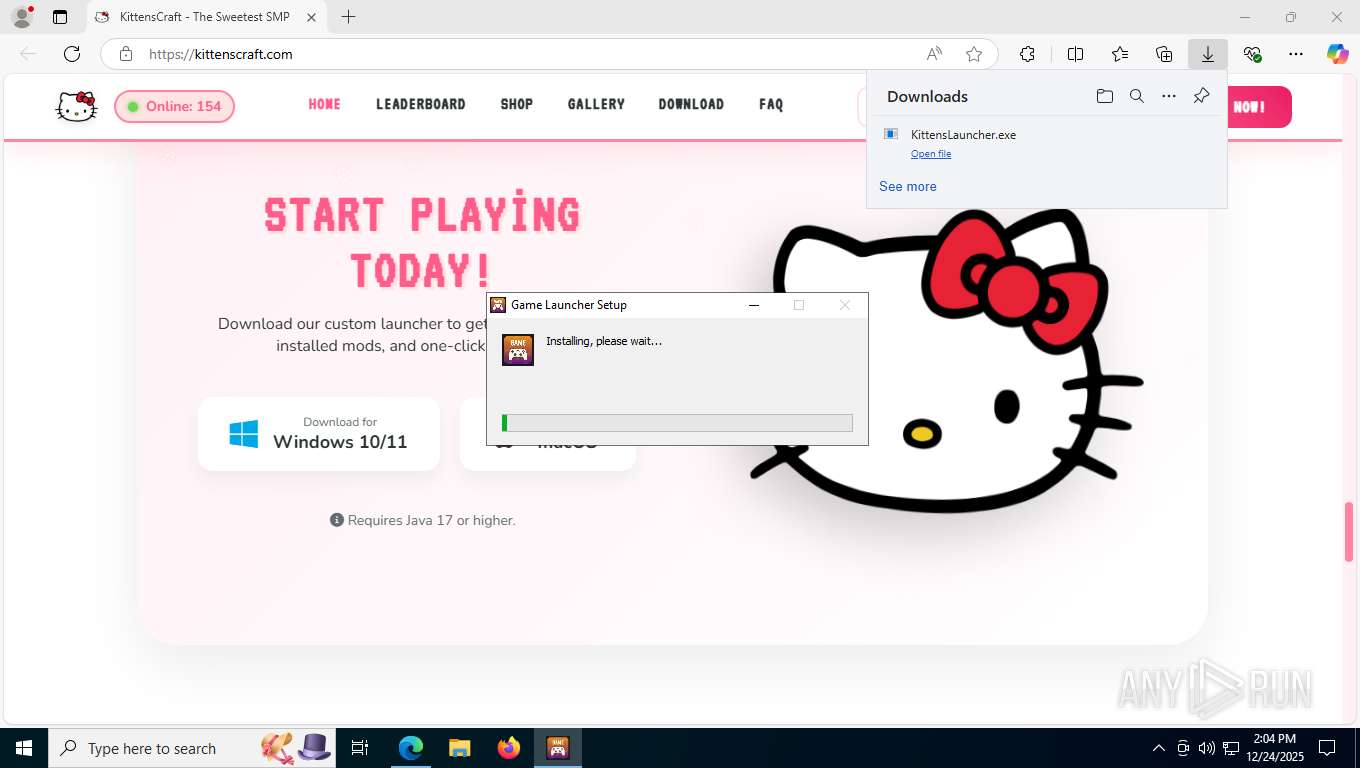1360x768 pixels.
Task: Open File Explorer from taskbar
Action: tap(459, 748)
